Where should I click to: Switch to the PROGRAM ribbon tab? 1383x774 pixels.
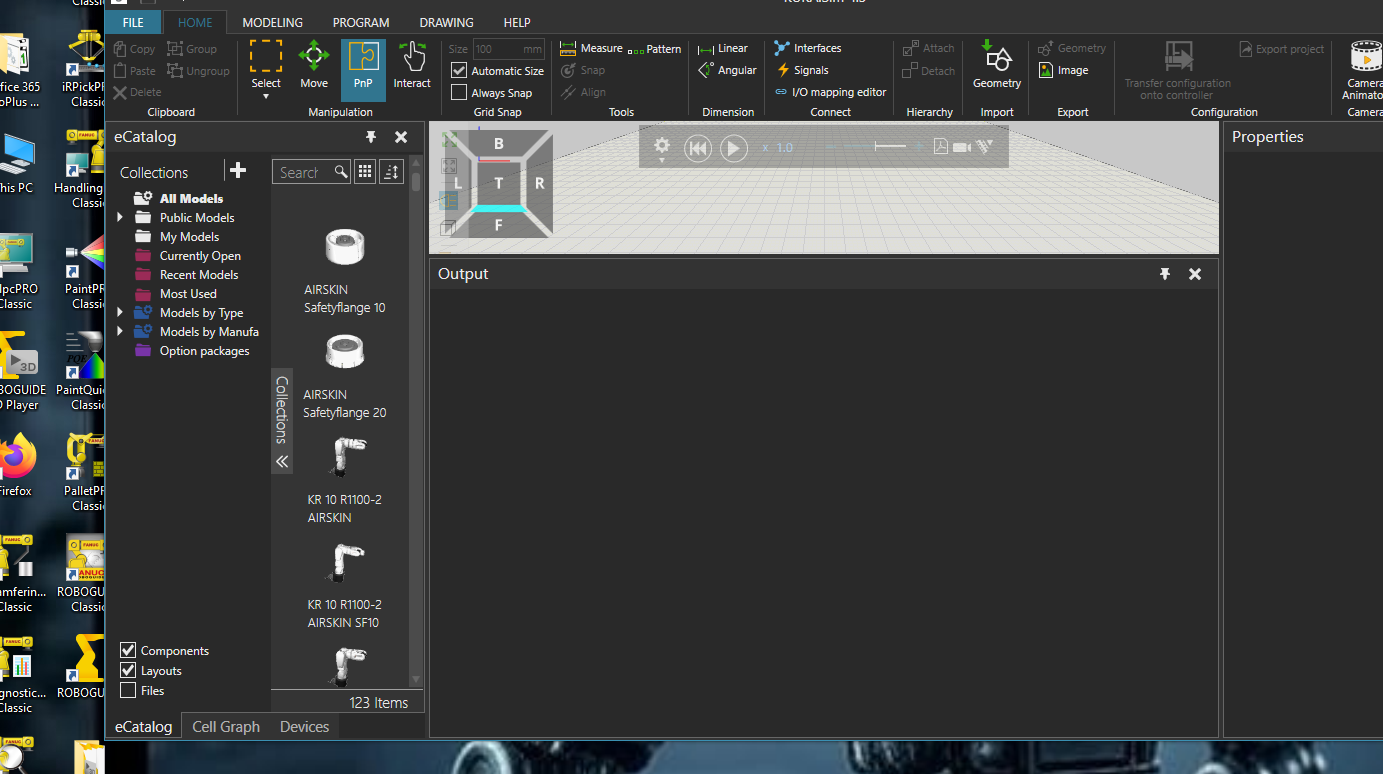pos(361,22)
